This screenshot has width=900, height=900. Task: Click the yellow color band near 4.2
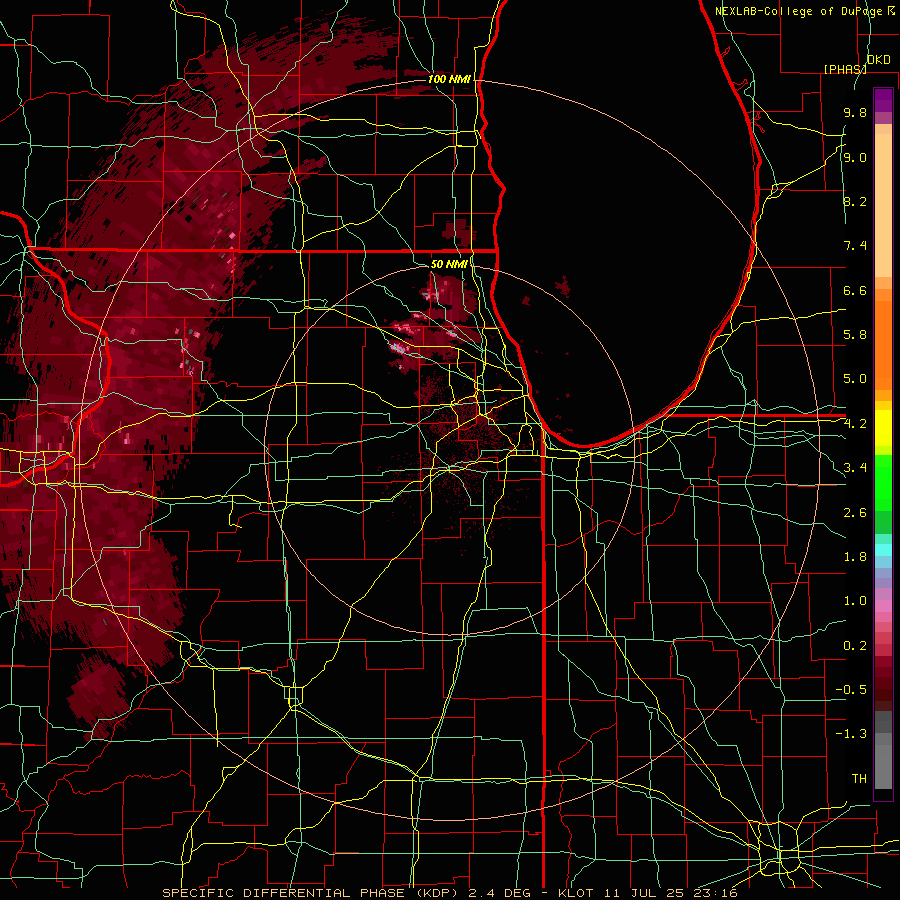[x=883, y=428]
